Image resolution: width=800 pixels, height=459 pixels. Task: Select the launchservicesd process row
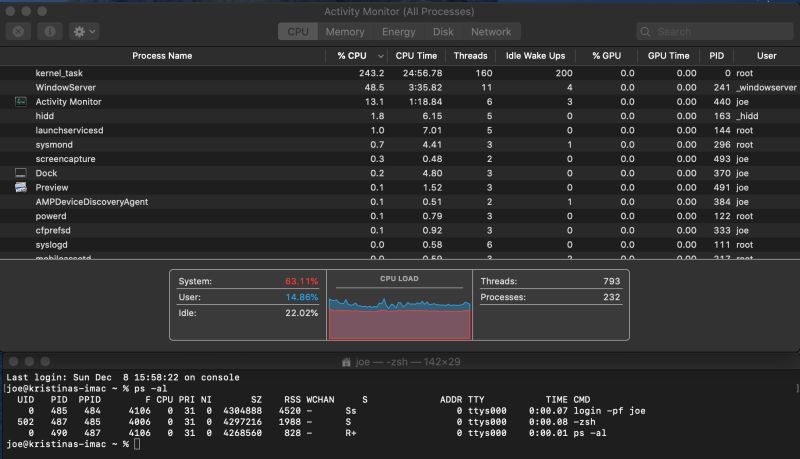[x=400, y=130]
